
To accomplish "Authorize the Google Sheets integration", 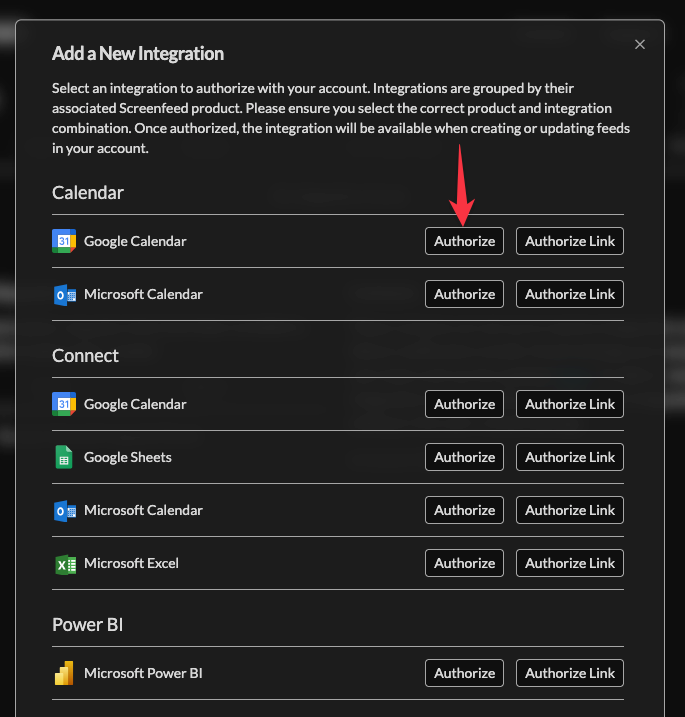I will tap(464, 457).
